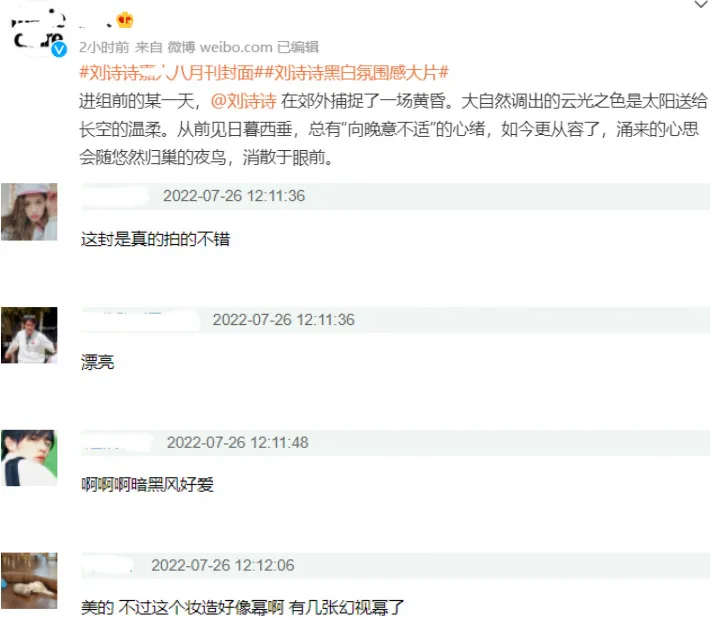Click the blue verified badge on poster avatar
710x619 pixels.
point(59,49)
